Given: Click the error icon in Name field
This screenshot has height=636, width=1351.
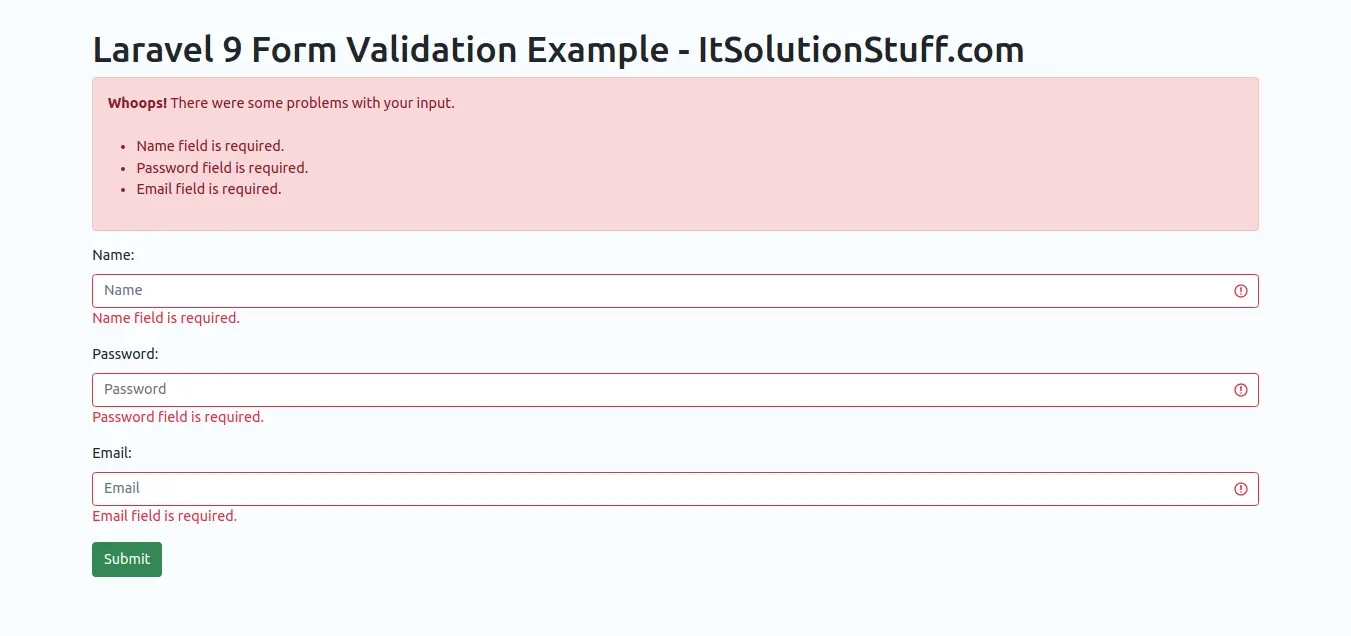Looking at the screenshot, I should pyautogui.click(x=1241, y=291).
